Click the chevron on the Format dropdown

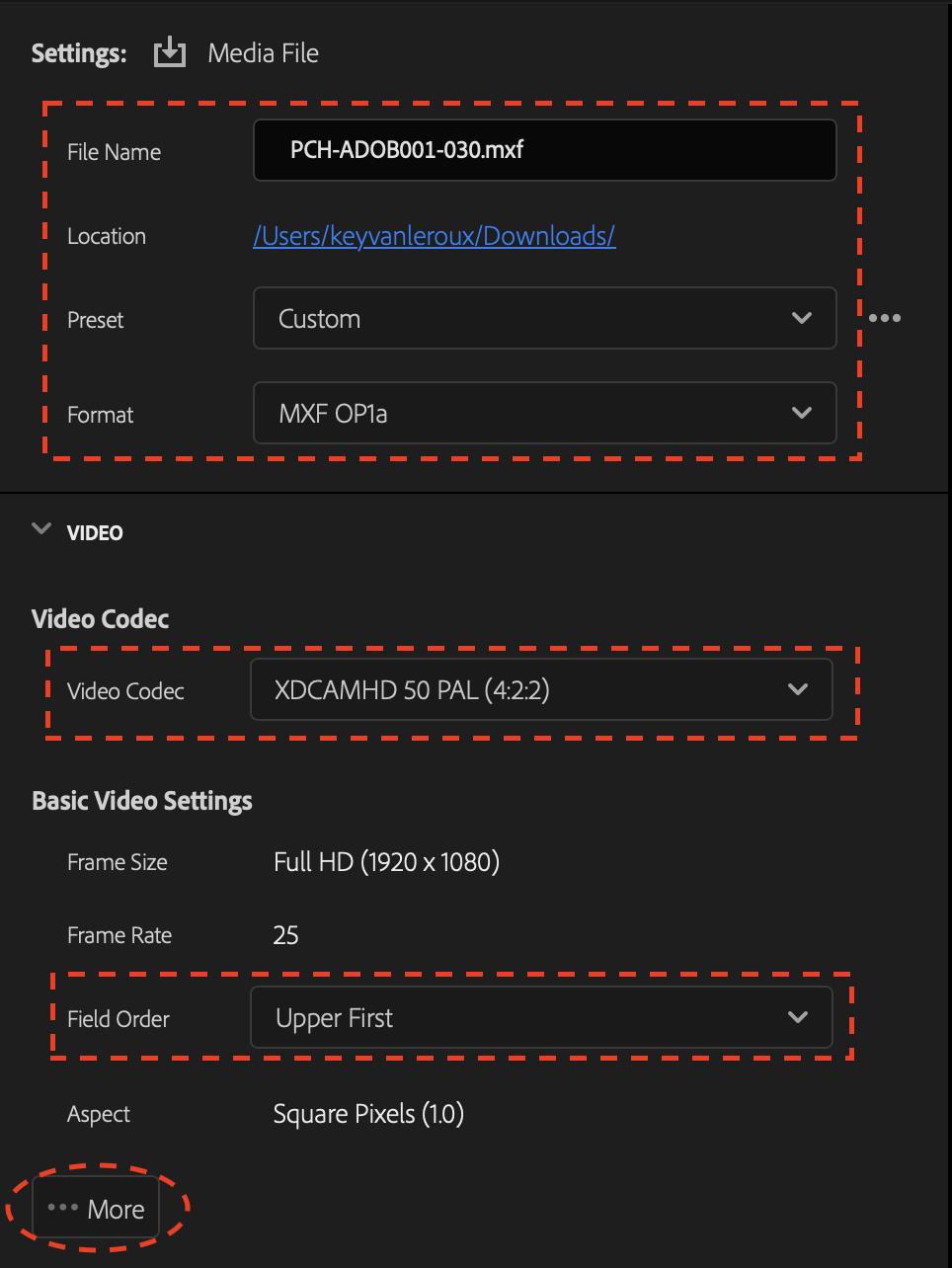click(x=802, y=413)
